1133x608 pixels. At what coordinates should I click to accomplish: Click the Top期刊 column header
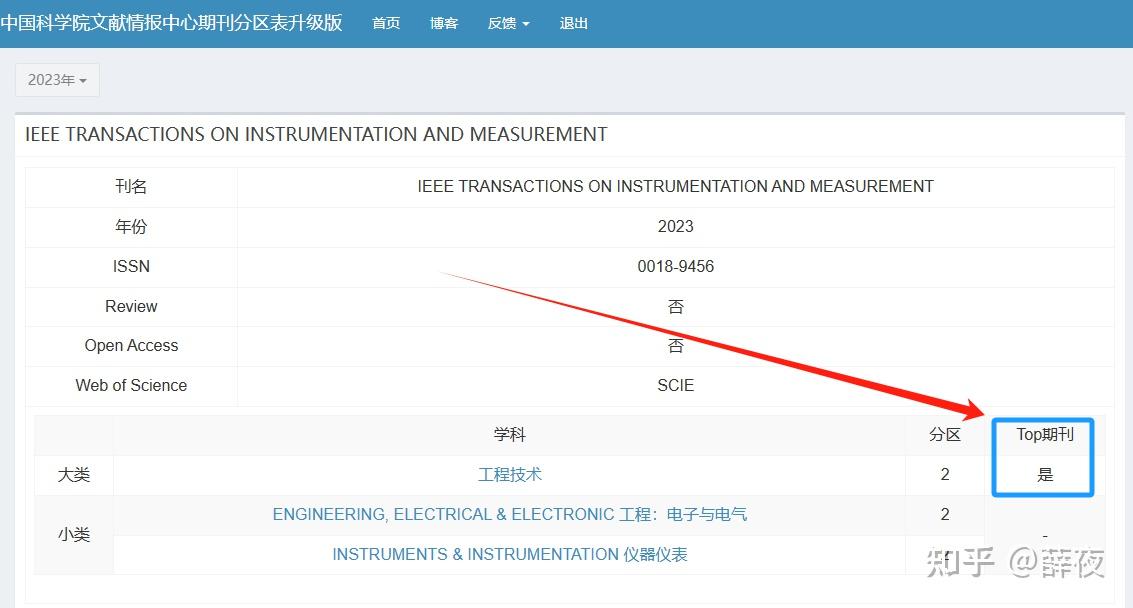pyautogui.click(x=1045, y=434)
